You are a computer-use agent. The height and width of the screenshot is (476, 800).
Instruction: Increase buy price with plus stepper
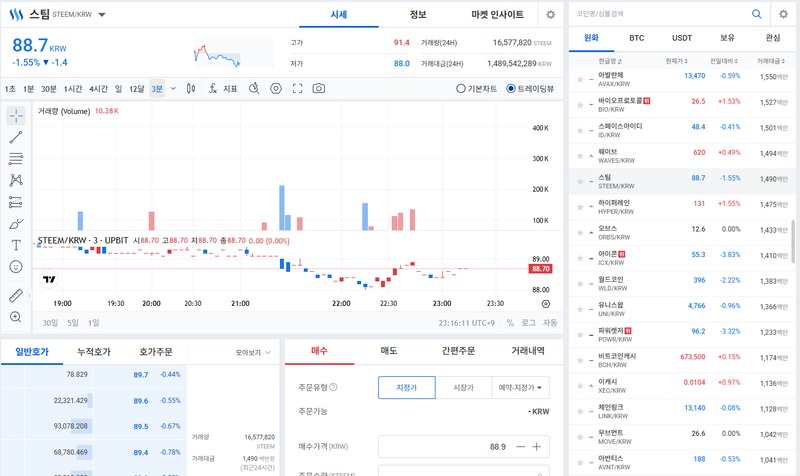537,447
